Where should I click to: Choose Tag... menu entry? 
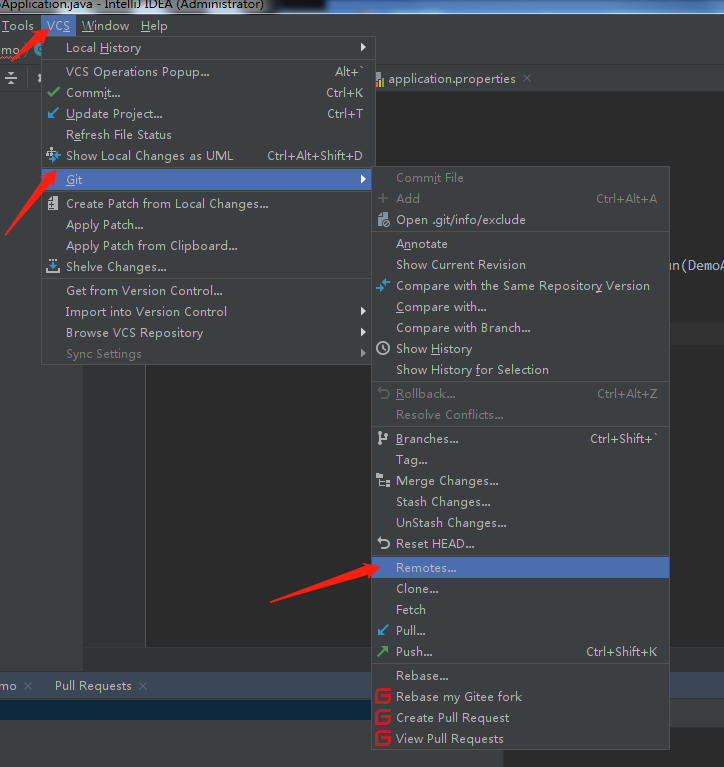(520, 460)
